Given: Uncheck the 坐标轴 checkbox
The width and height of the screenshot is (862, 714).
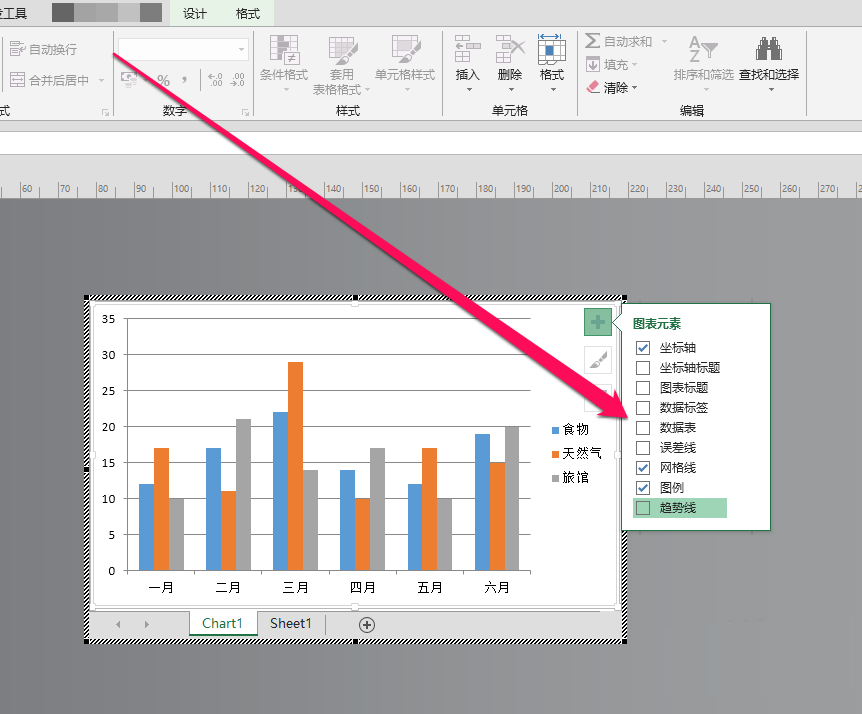Looking at the screenshot, I should pos(643,348).
